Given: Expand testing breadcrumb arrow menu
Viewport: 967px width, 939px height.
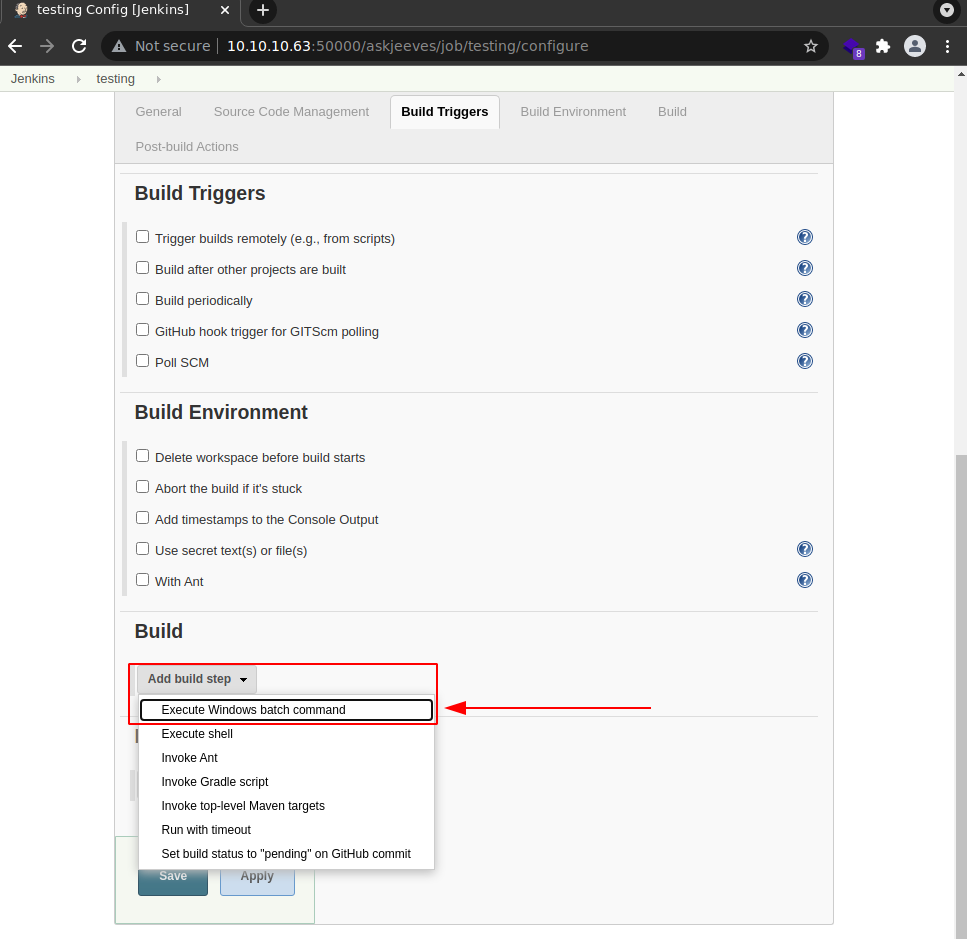Looking at the screenshot, I should (158, 79).
